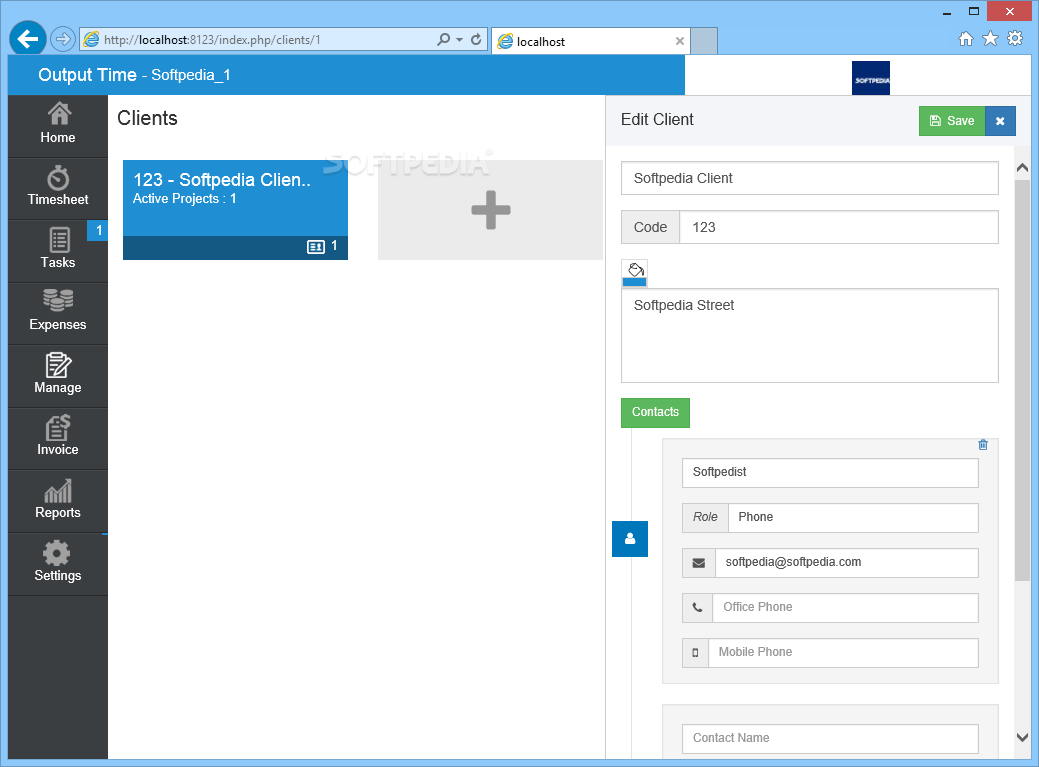Open the 123 - Softpedia Client tile
Viewport: 1039px width, 767px height.
tap(235, 210)
